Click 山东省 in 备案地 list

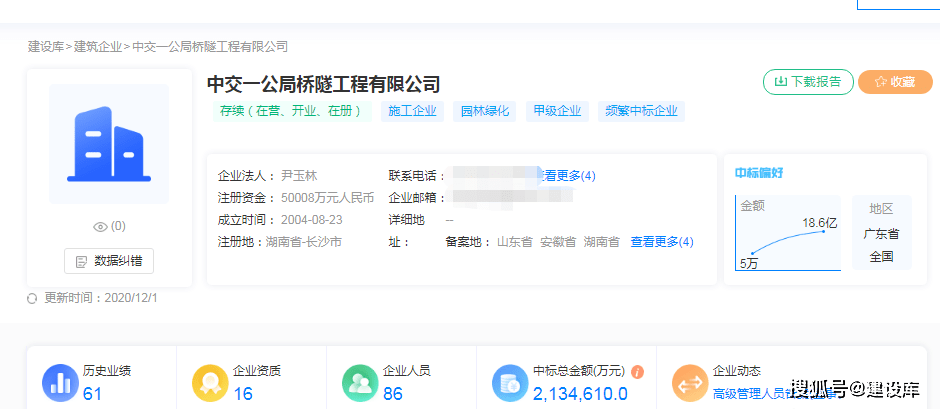click(515, 242)
